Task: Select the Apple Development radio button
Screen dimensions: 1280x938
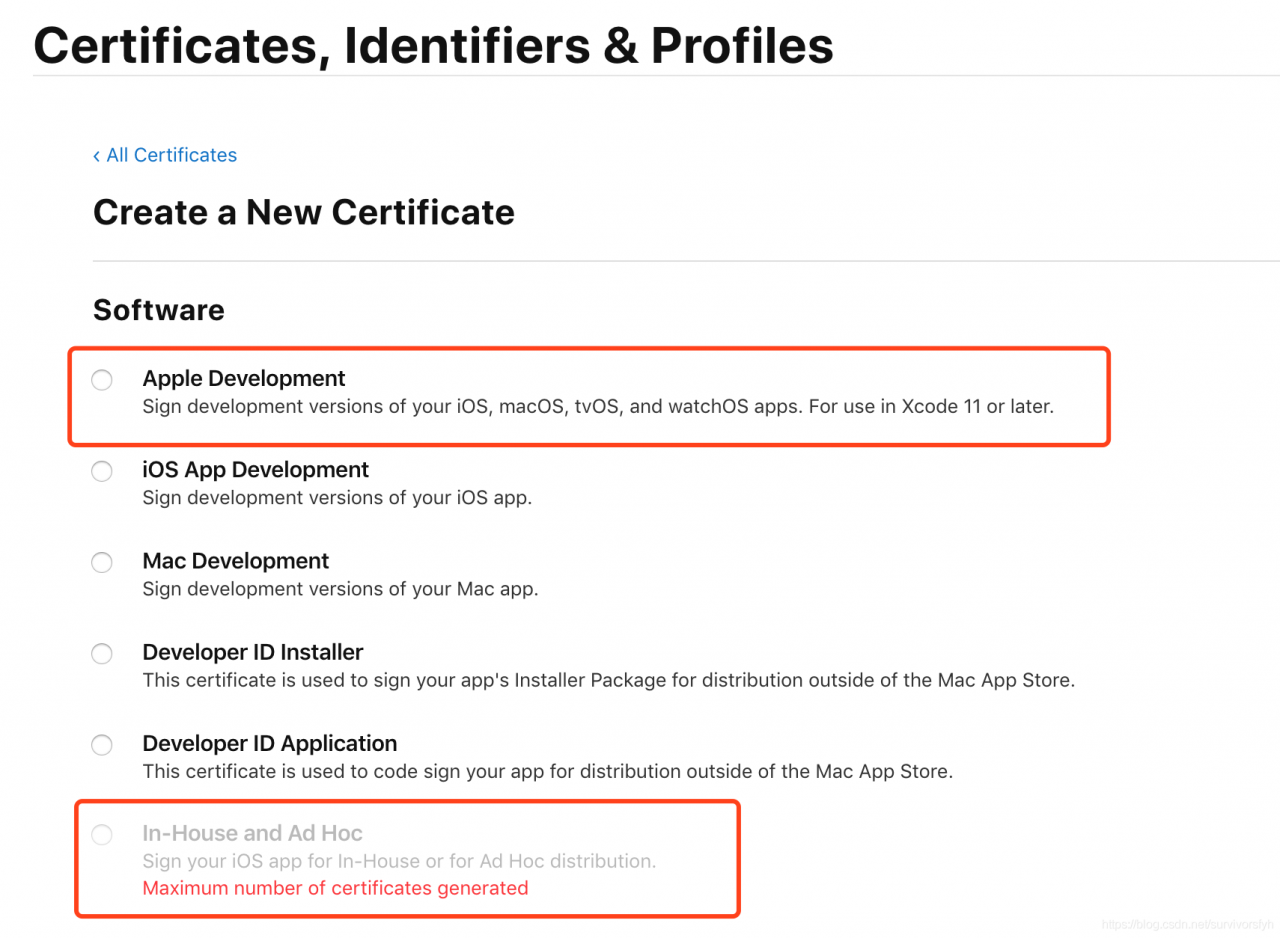Action: point(102,380)
